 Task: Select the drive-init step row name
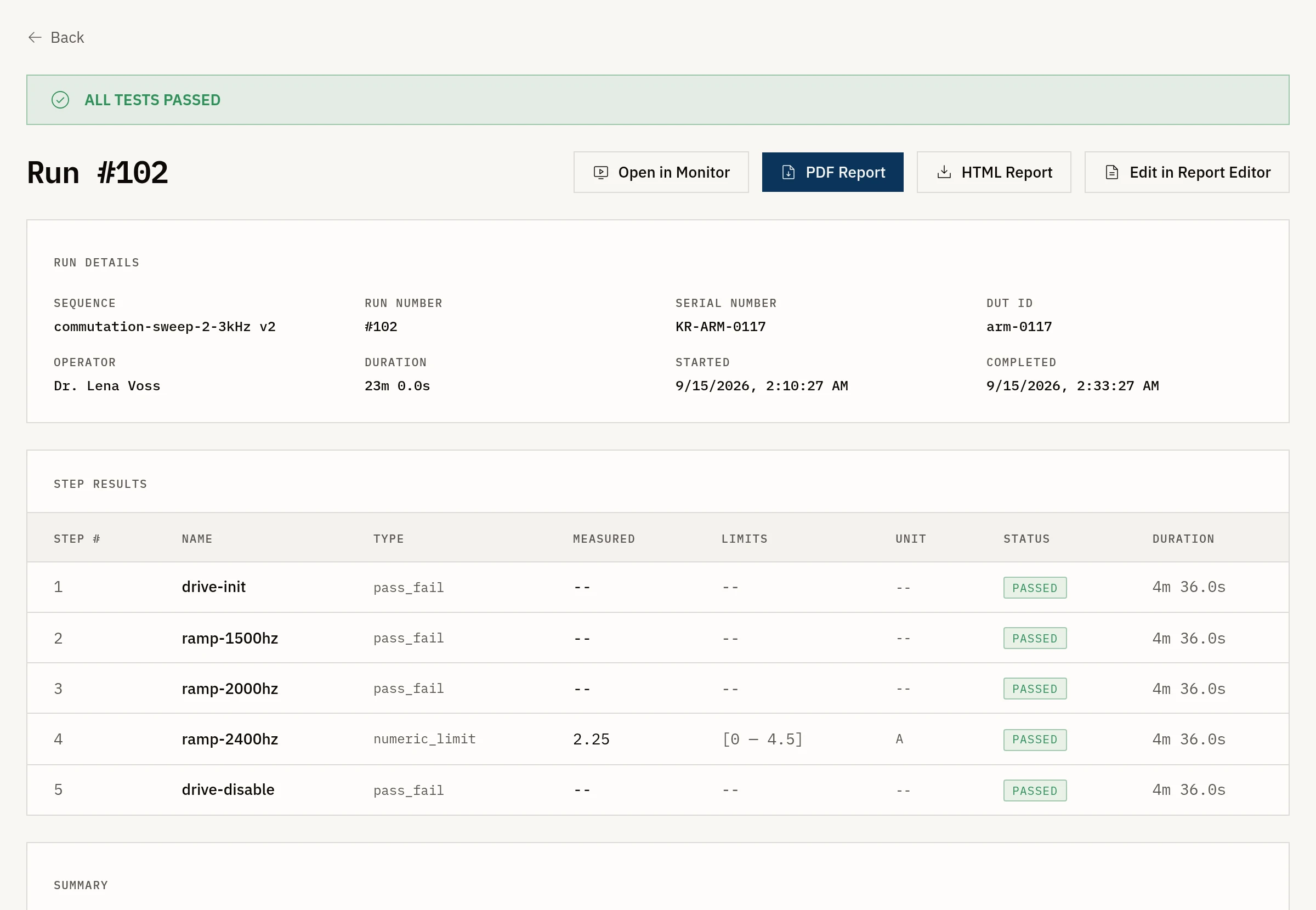pos(214,587)
